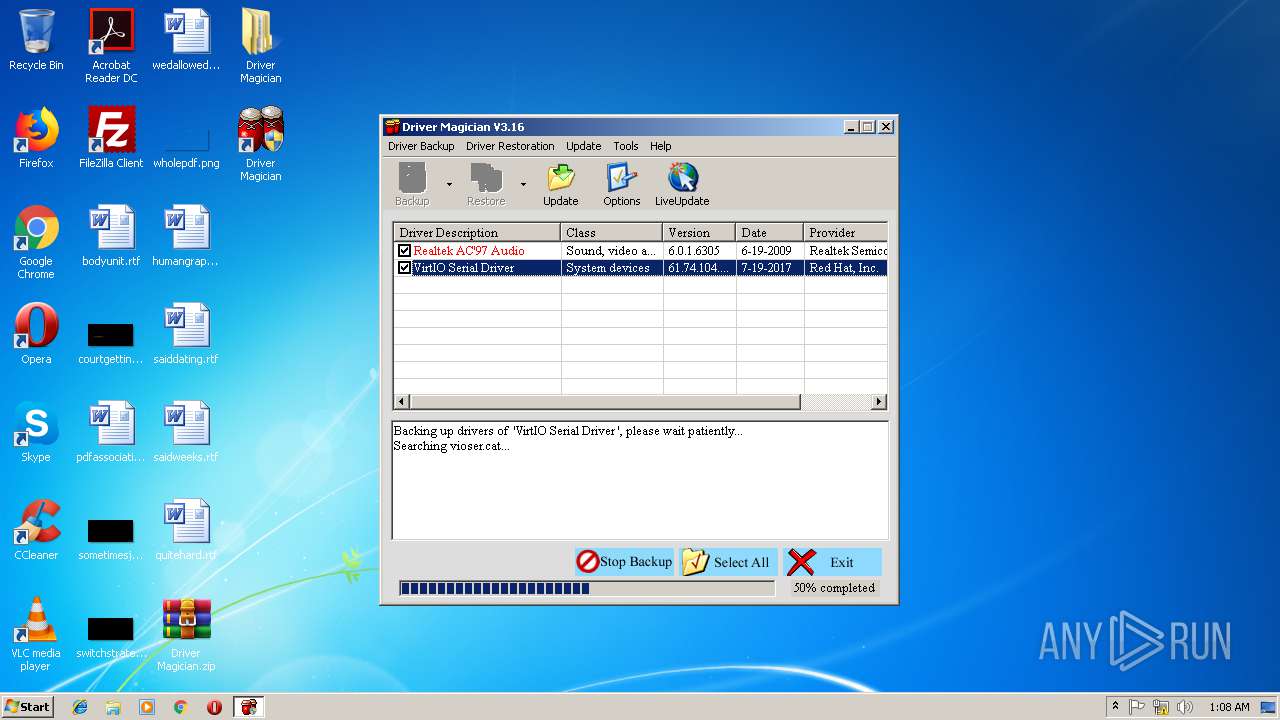1280x720 pixels.
Task: Open the Driver Backup menu
Action: [x=421, y=146]
